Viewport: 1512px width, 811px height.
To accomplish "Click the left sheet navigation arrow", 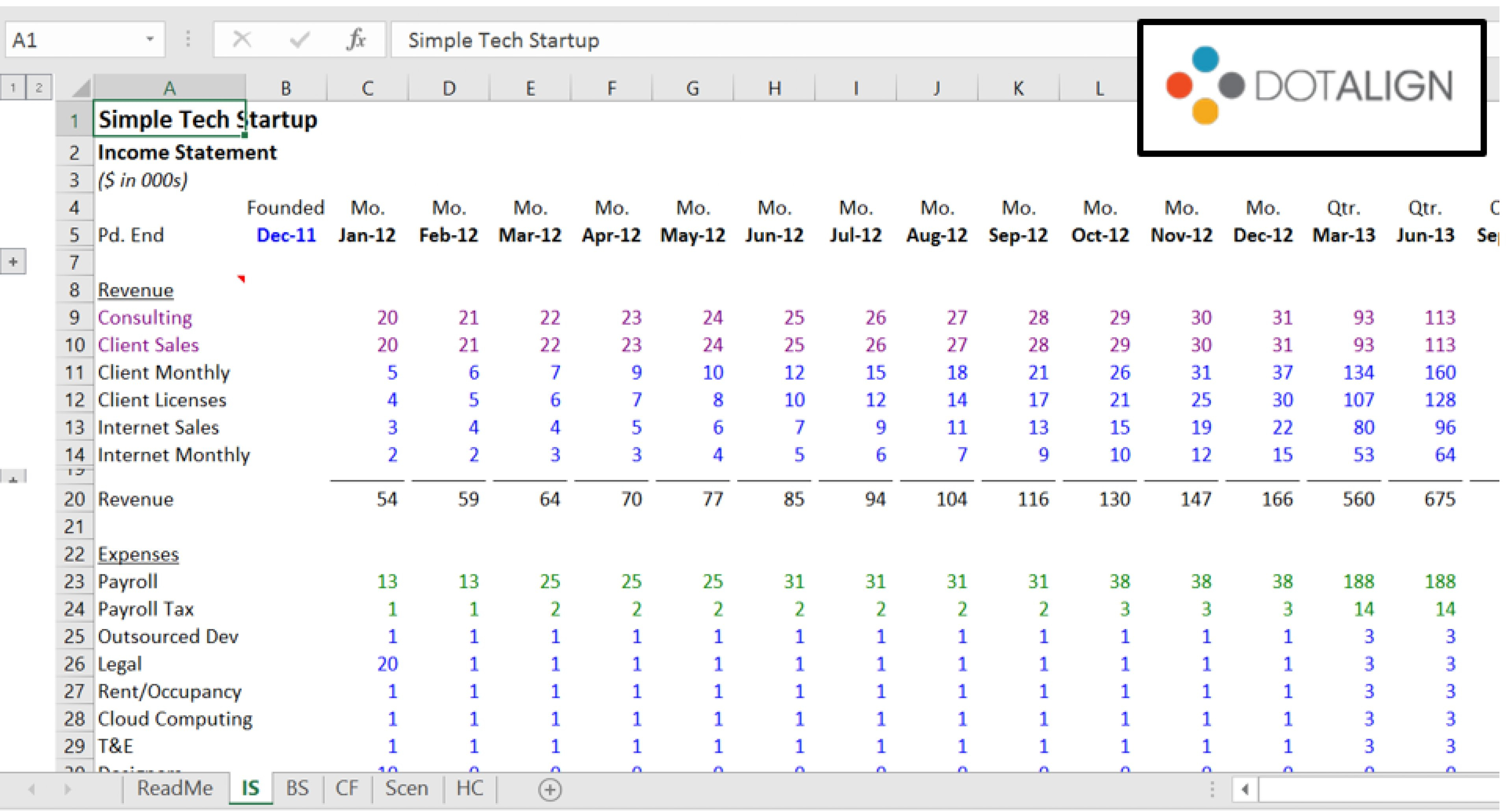I will (x=31, y=789).
